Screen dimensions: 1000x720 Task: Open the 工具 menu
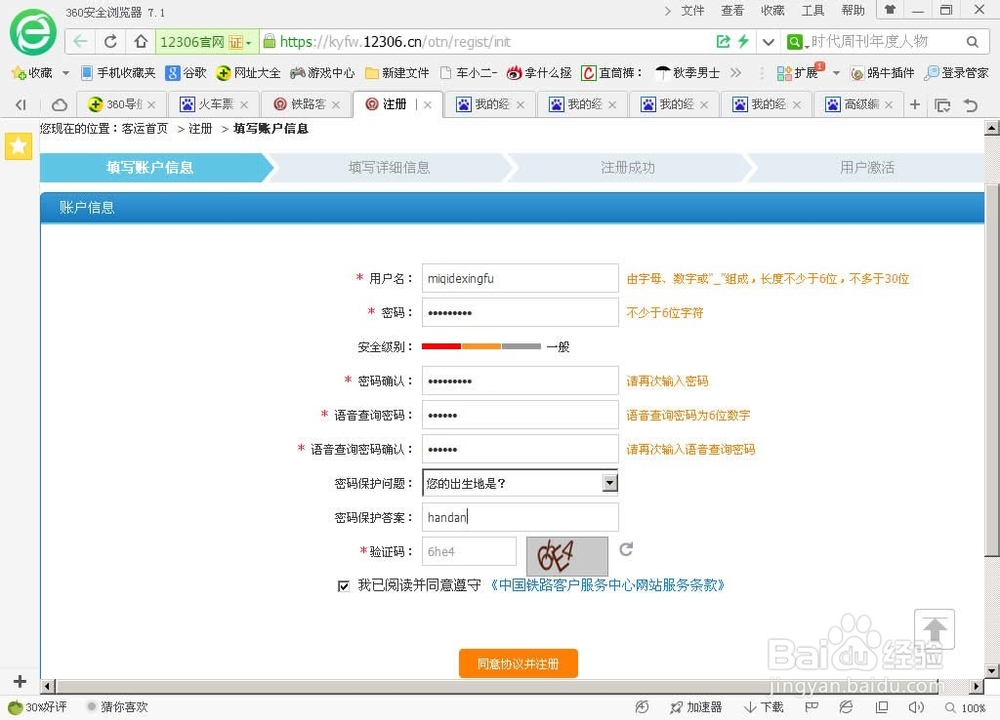click(812, 10)
